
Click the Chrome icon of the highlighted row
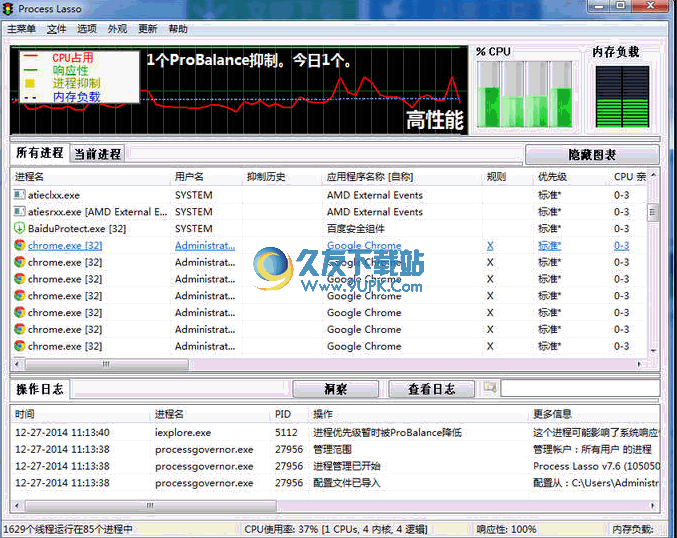coord(19,245)
